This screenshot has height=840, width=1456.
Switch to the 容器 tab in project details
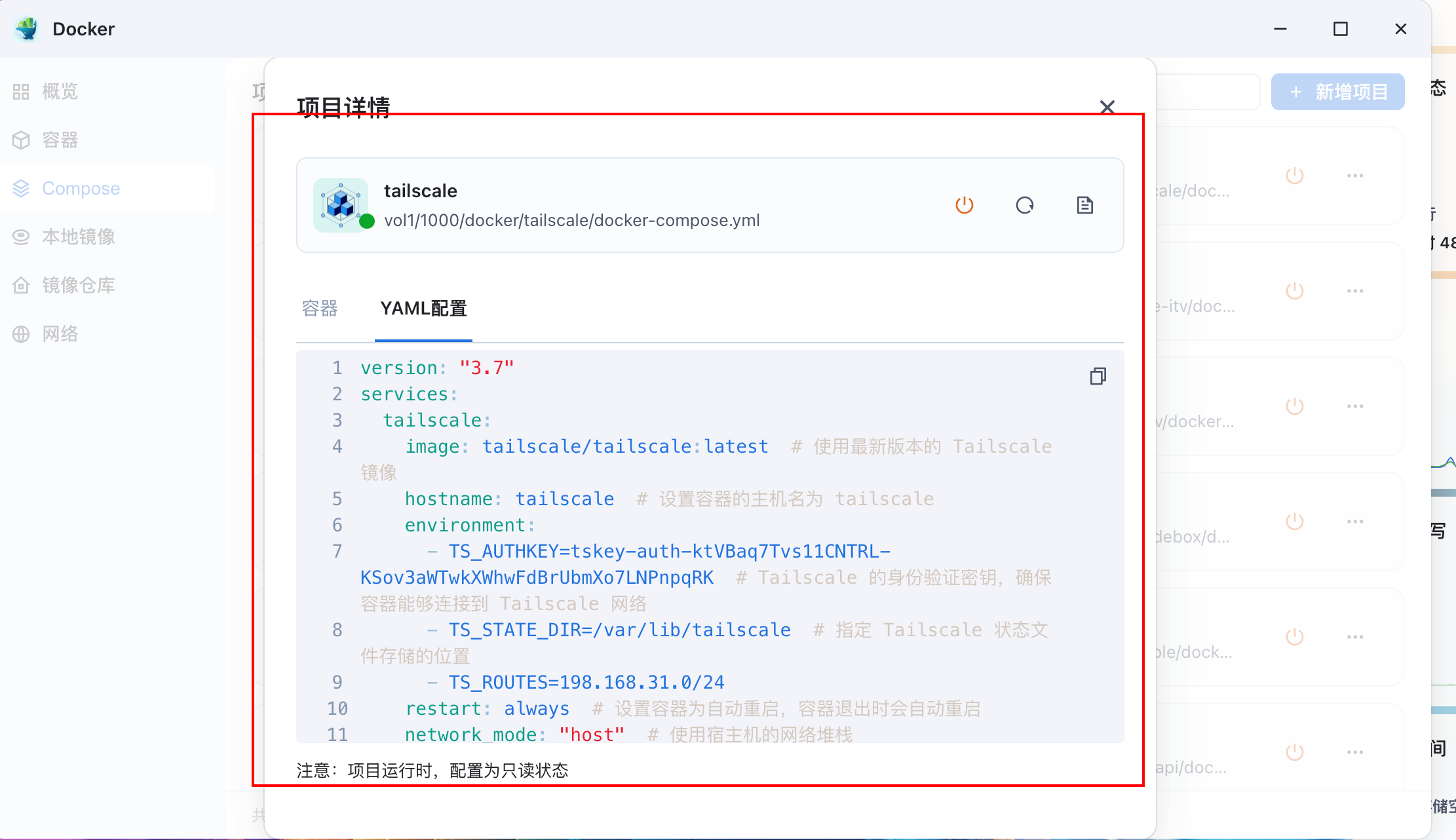point(320,308)
